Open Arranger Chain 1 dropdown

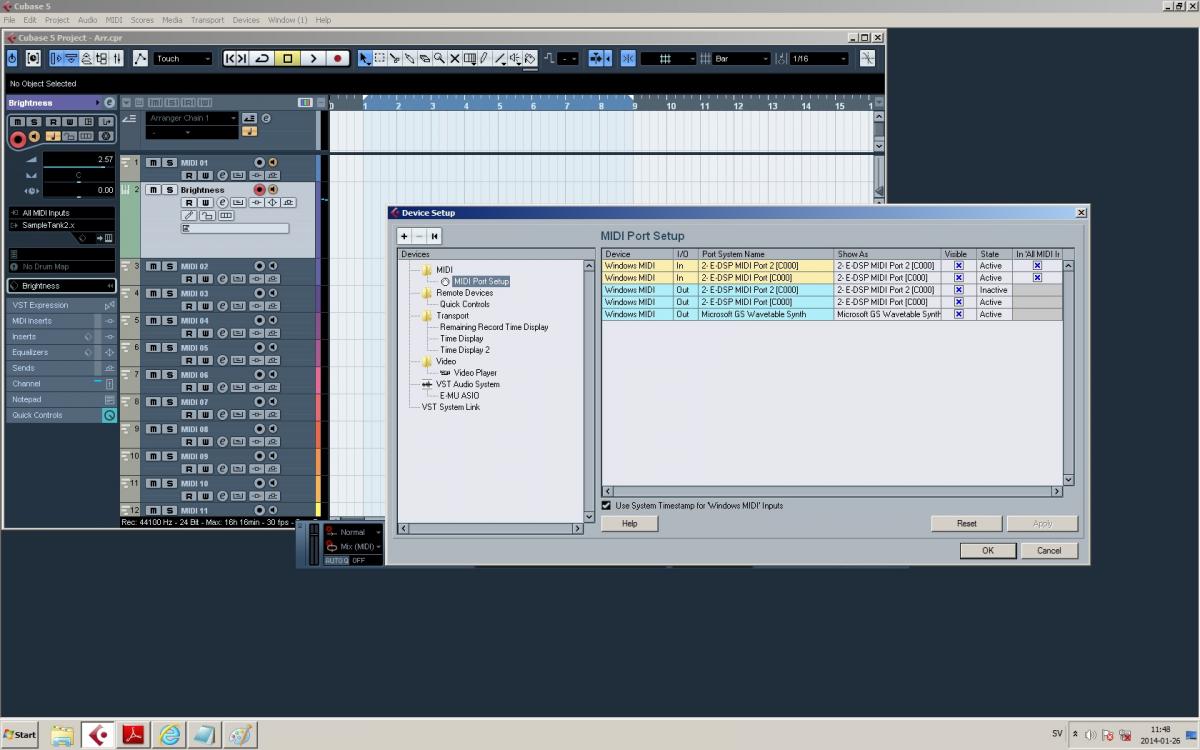tap(192, 118)
